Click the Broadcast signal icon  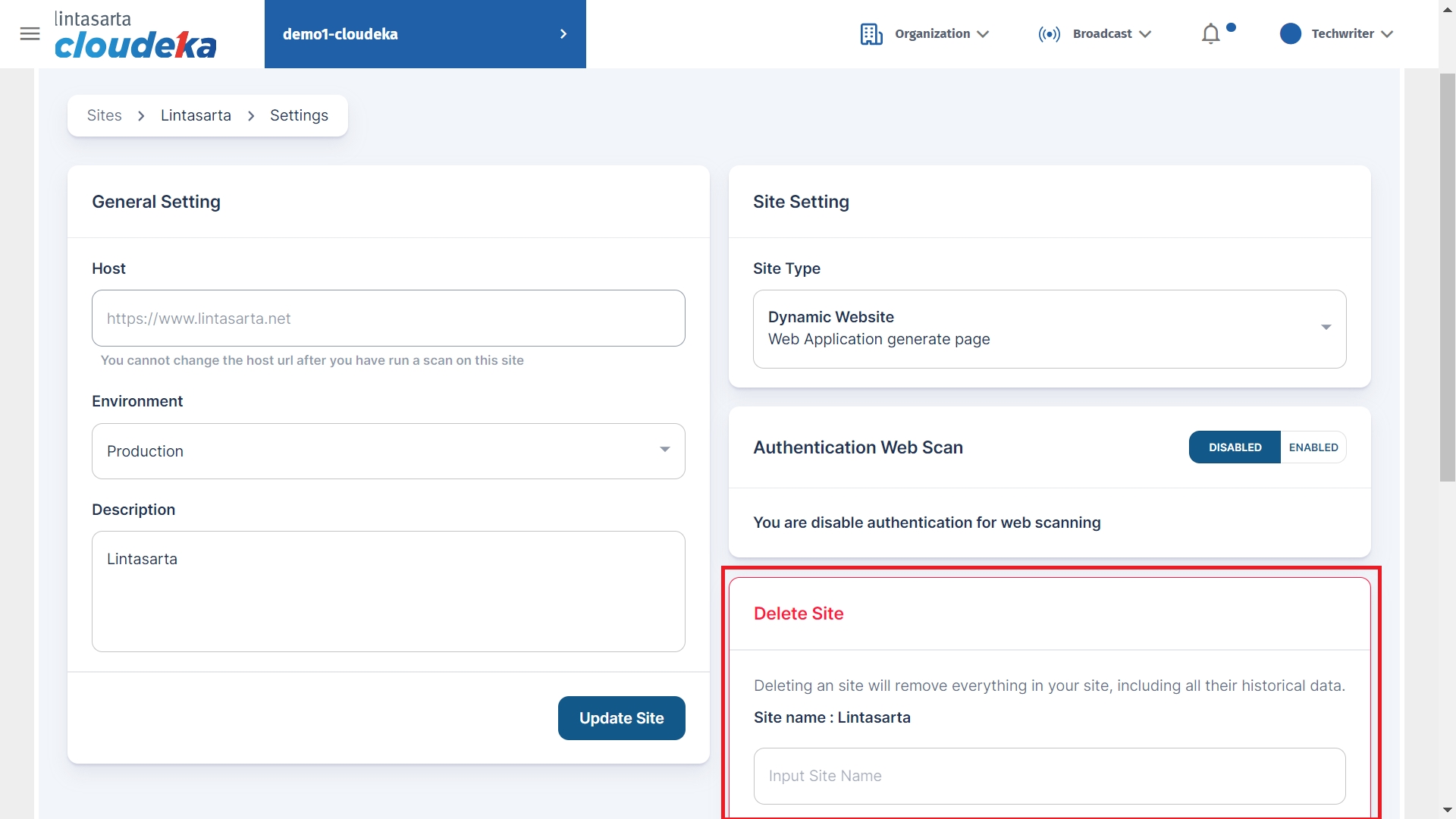coord(1049,34)
